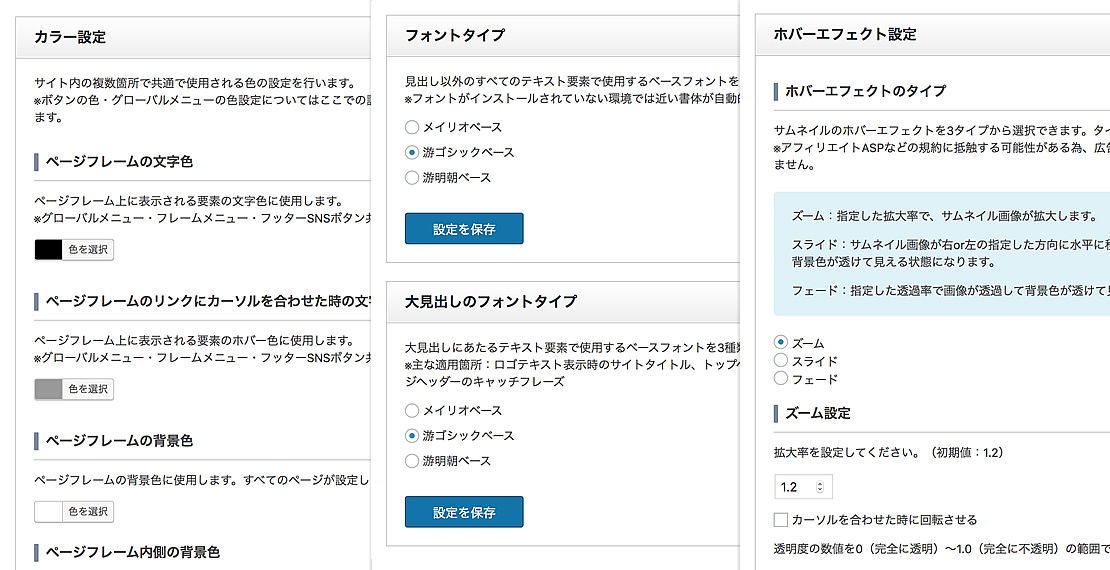Select 游明朝ベース for 大見出しのフォントタイプ
This screenshot has height=570, width=1110.
click(x=412, y=461)
